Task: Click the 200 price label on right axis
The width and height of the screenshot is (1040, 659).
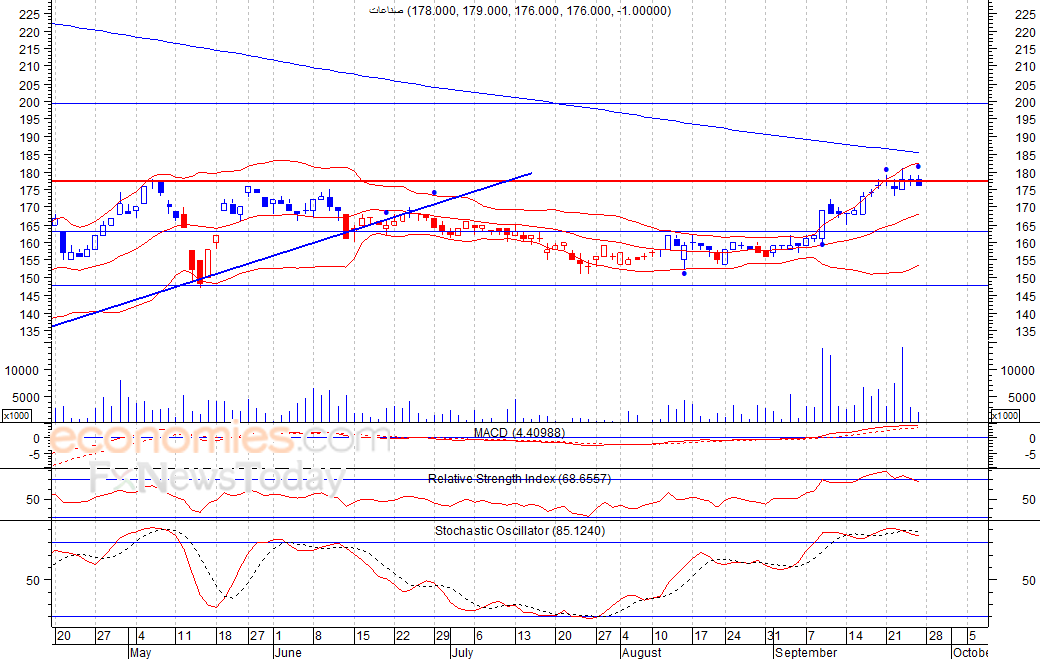Action: pos(1011,103)
